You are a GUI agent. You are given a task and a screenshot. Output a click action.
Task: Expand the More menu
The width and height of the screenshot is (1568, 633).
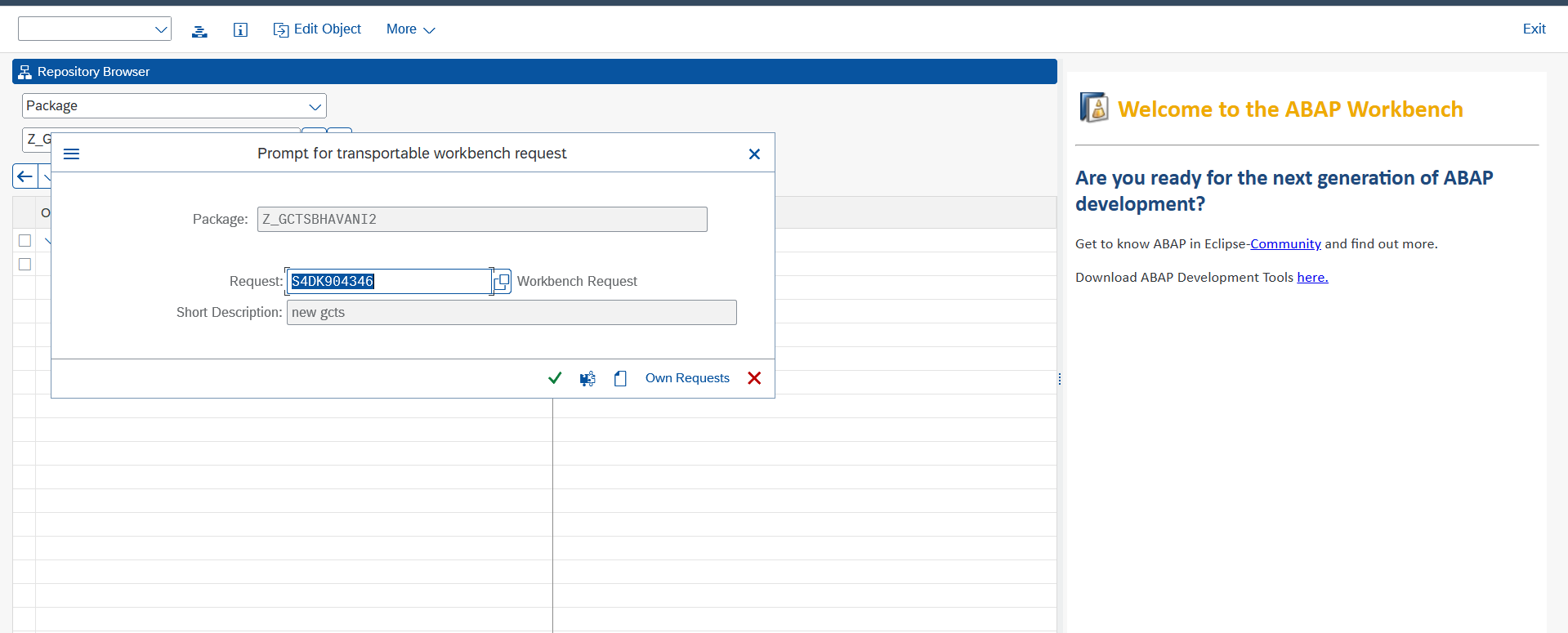coord(410,29)
